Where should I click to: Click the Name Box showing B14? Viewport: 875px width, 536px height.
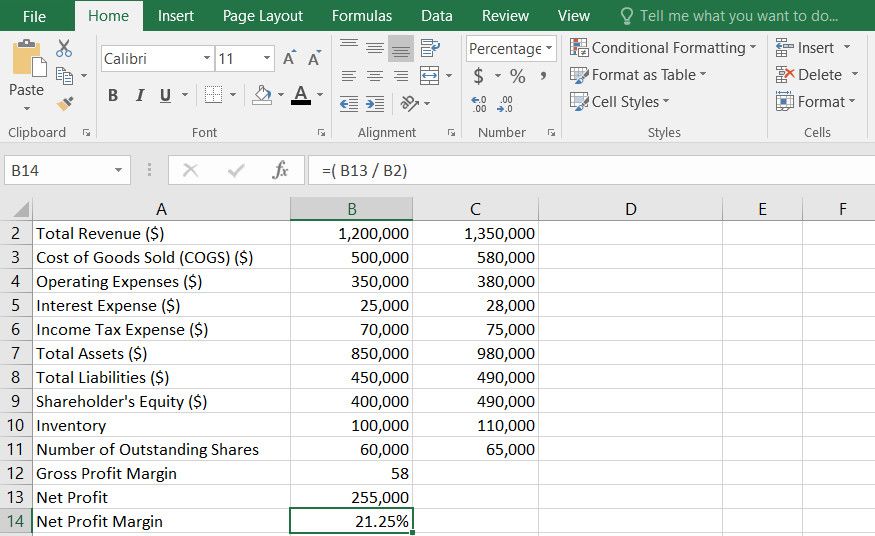[58, 171]
